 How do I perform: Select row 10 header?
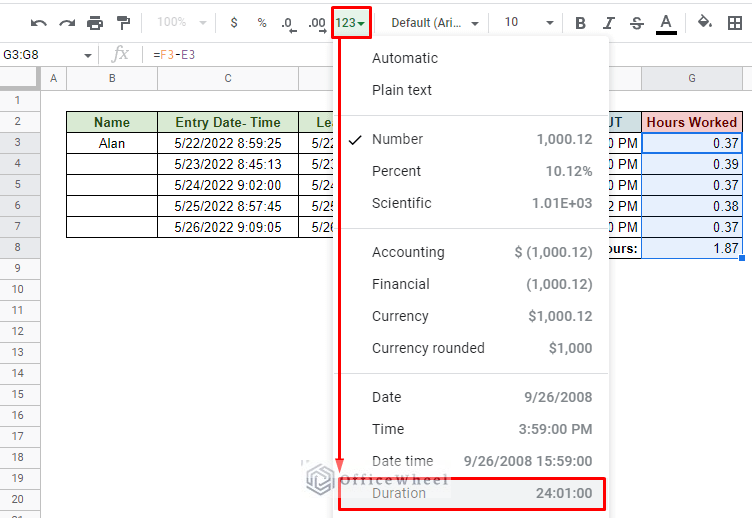click(18, 289)
